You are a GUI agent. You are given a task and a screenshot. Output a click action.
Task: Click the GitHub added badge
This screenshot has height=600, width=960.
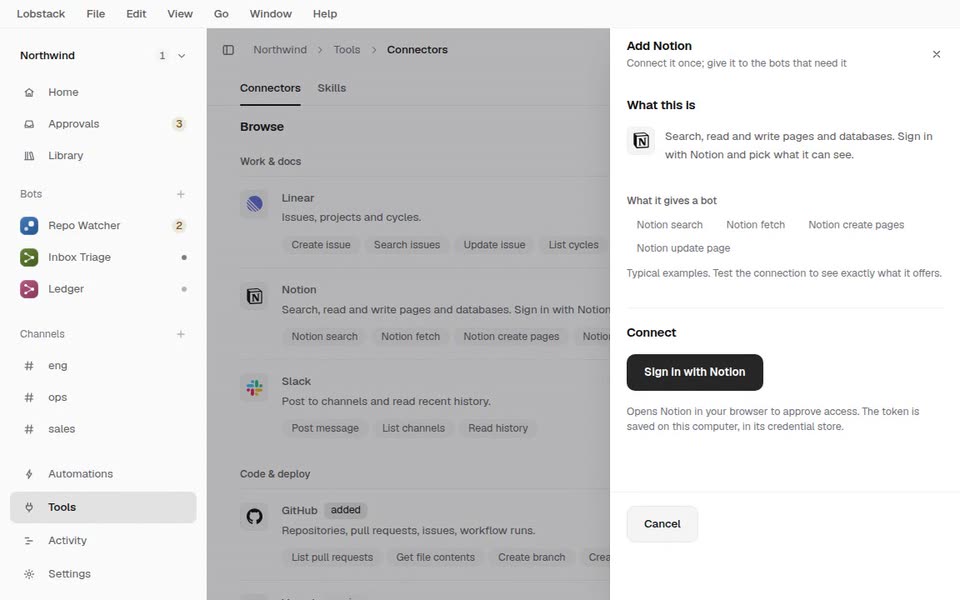point(345,510)
